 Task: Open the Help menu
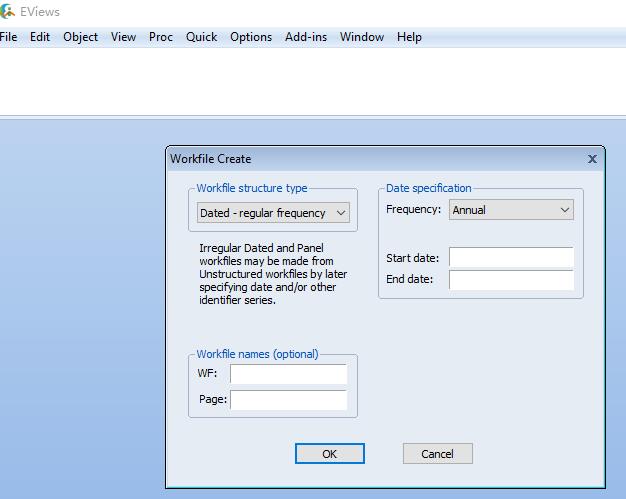pyautogui.click(x=409, y=37)
